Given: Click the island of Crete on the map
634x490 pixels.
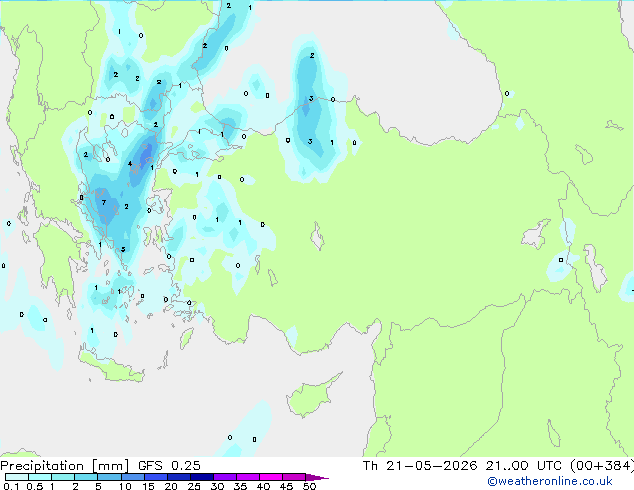Looking at the screenshot, I should pyautogui.click(x=111, y=368).
